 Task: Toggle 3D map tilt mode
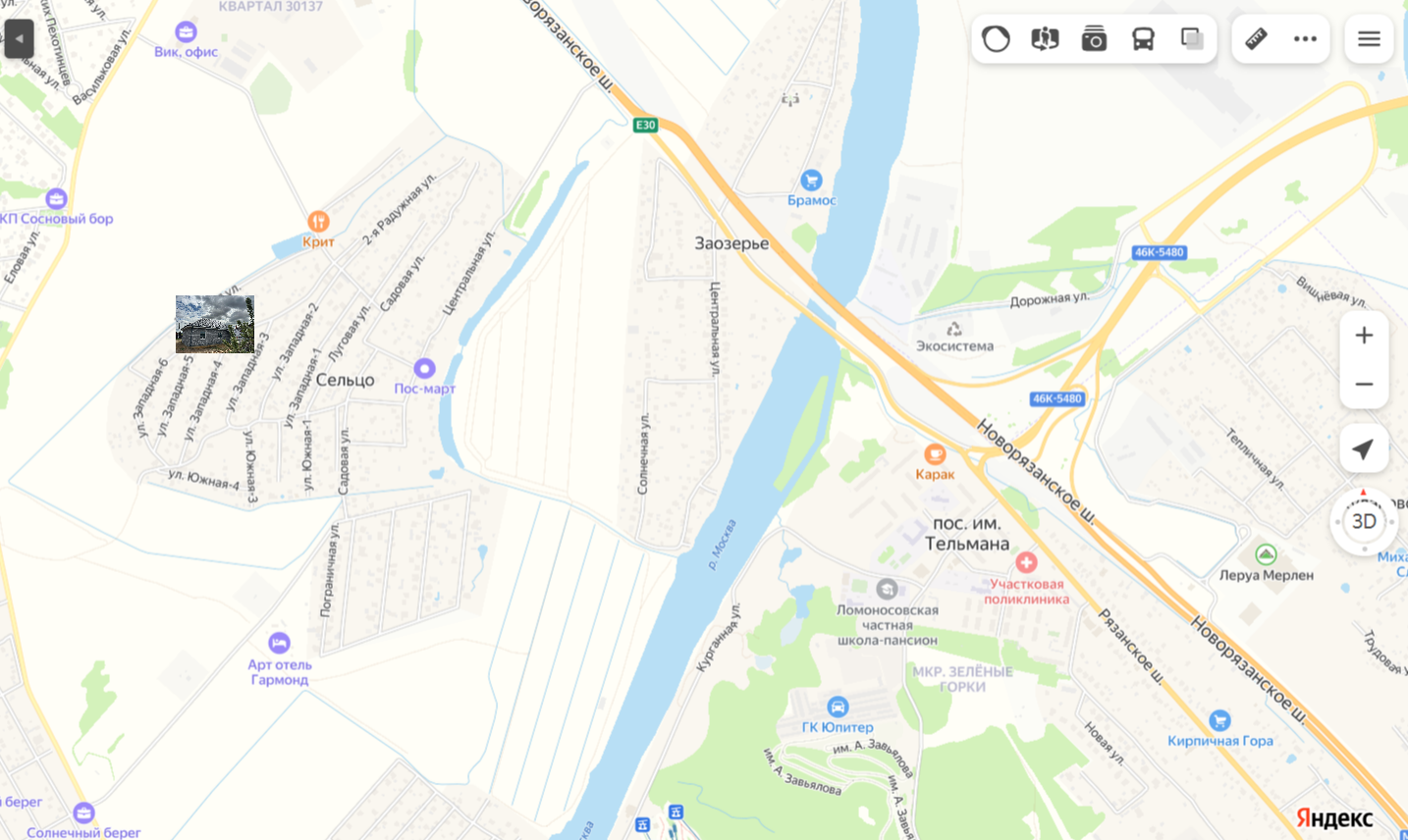tap(1364, 521)
